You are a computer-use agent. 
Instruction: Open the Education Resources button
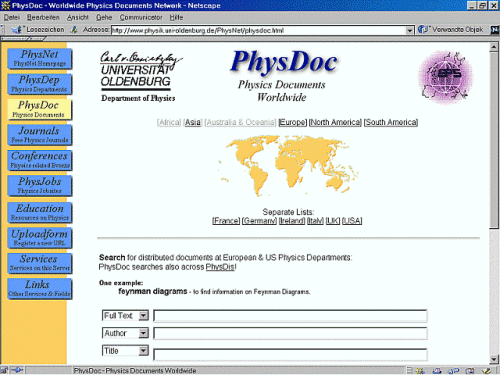pyautogui.click(x=40, y=212)
